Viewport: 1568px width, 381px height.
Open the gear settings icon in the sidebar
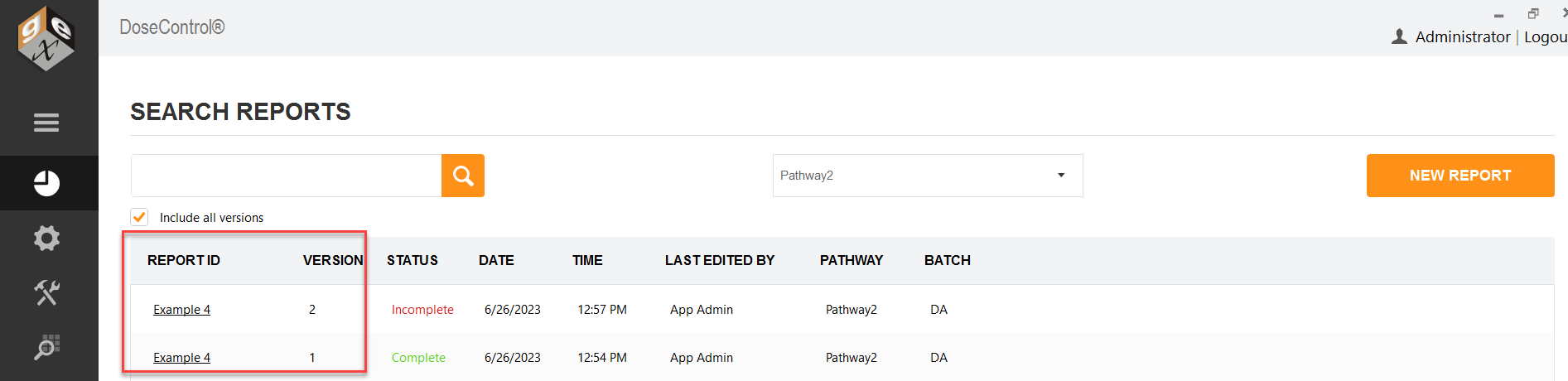coord(46,239)
